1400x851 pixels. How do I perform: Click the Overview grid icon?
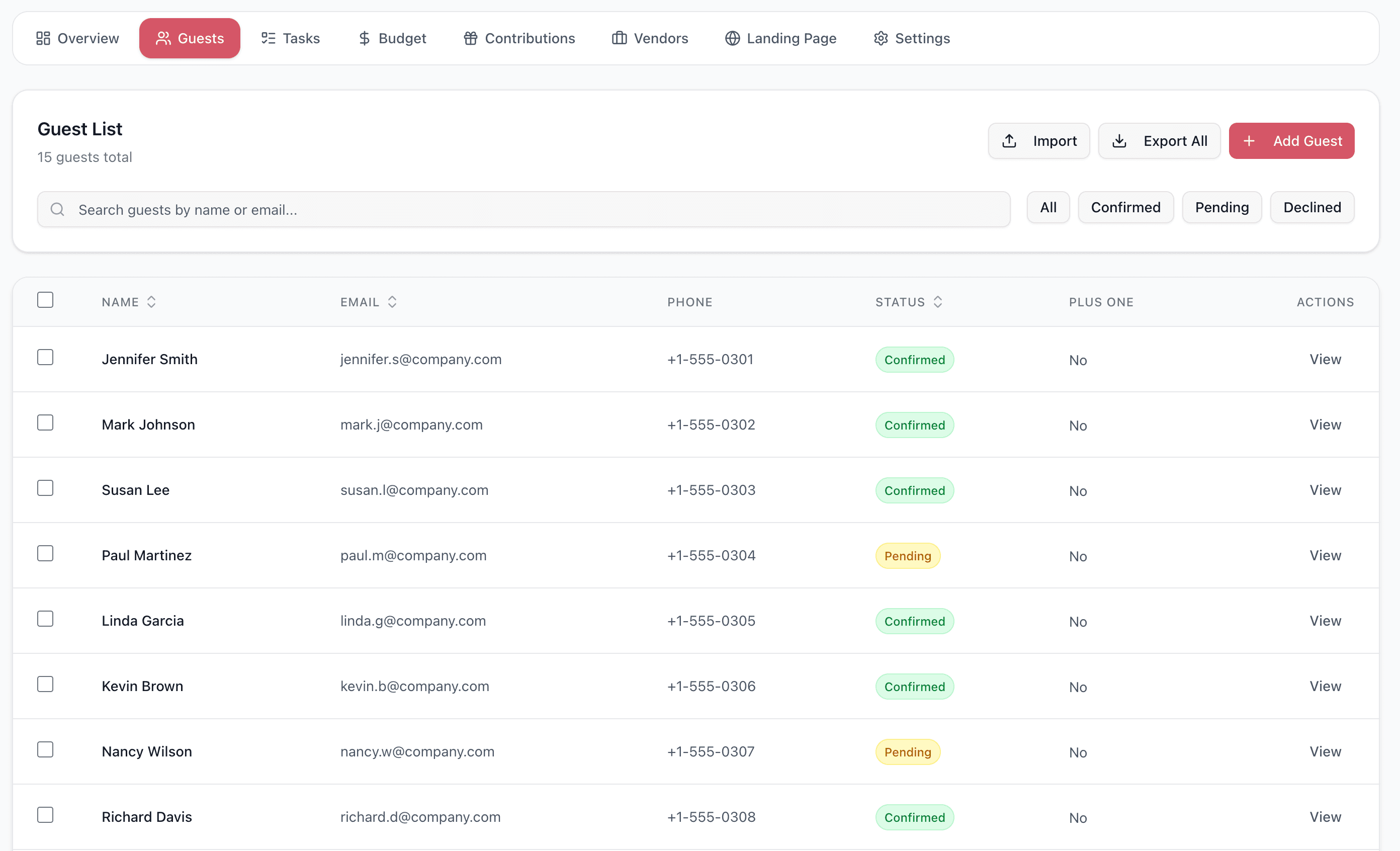point(43,38)
